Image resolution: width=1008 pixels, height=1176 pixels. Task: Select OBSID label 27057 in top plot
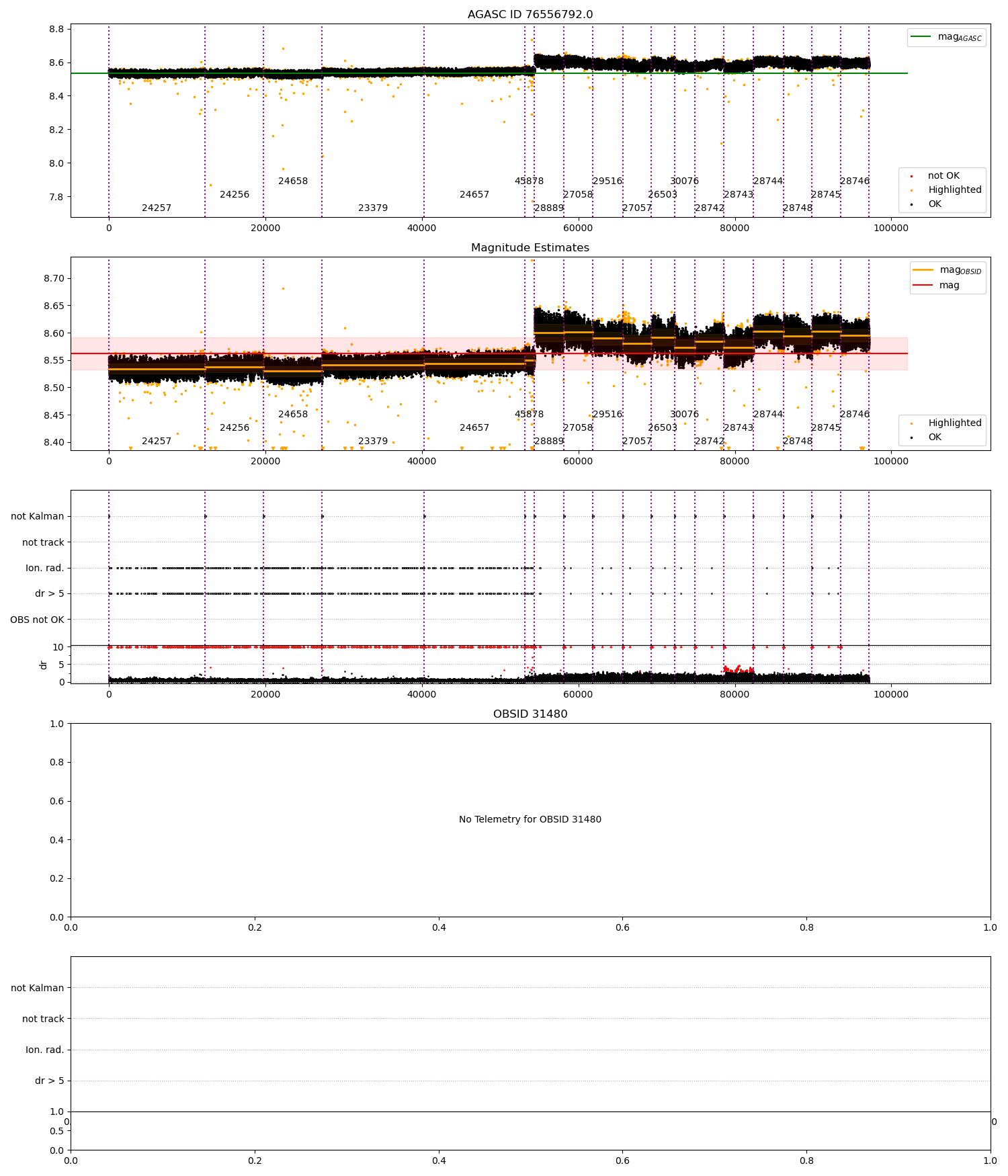[637, 208]
